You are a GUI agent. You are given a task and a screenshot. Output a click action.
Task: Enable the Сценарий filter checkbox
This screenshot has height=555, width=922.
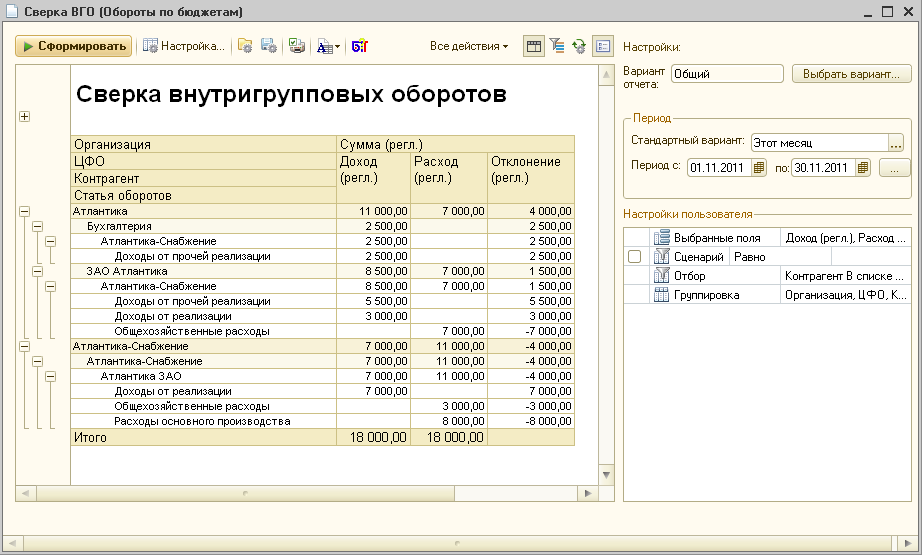point(634,257)
